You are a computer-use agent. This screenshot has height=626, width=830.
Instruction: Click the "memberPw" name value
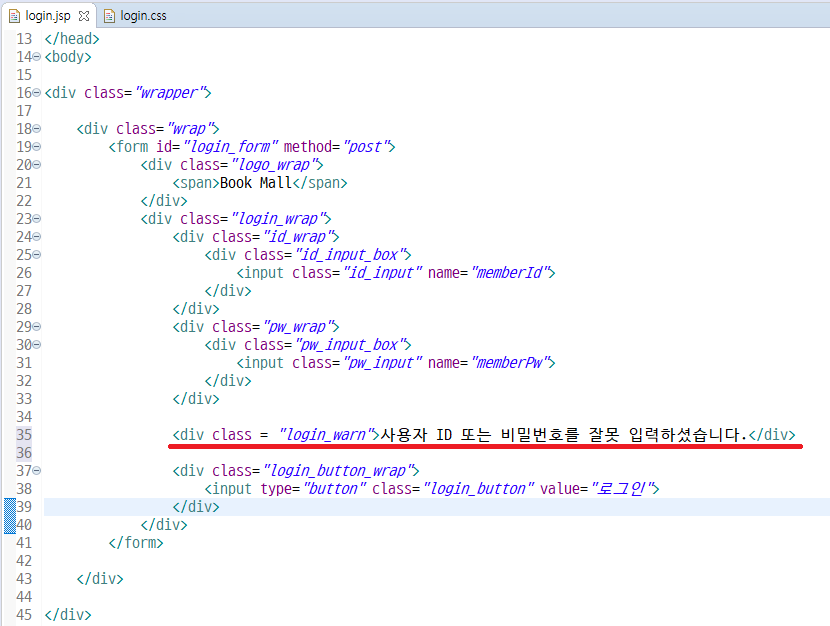tap(510, 363)
